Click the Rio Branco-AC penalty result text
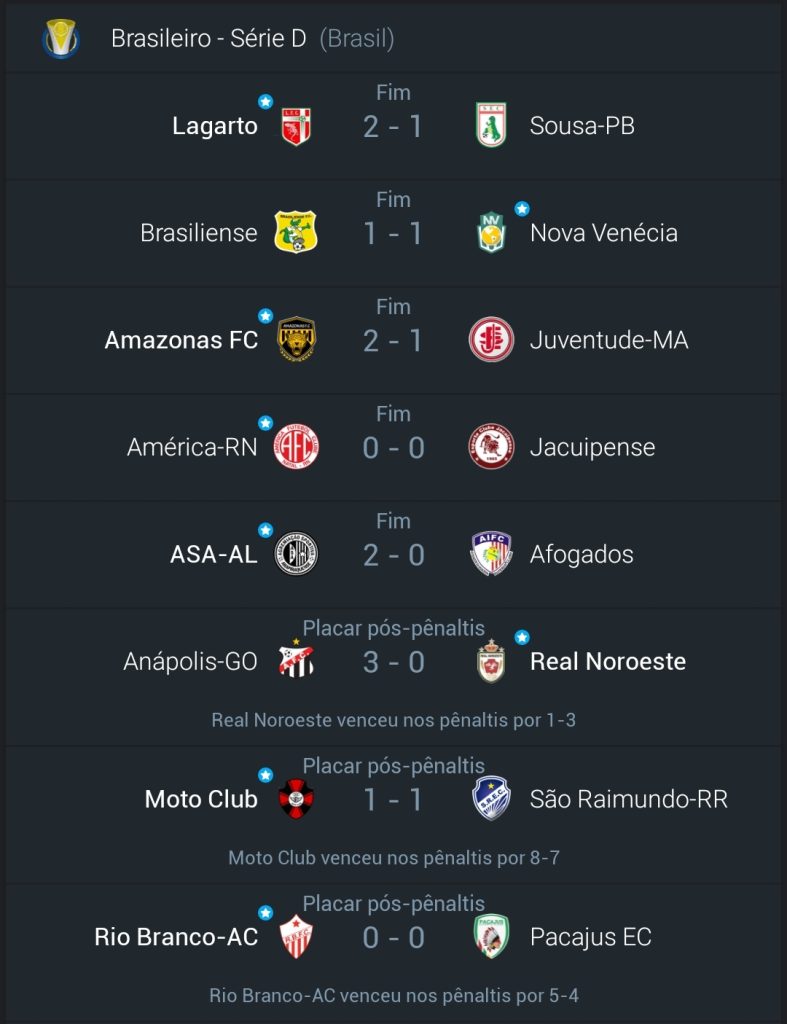 [394, 995]
